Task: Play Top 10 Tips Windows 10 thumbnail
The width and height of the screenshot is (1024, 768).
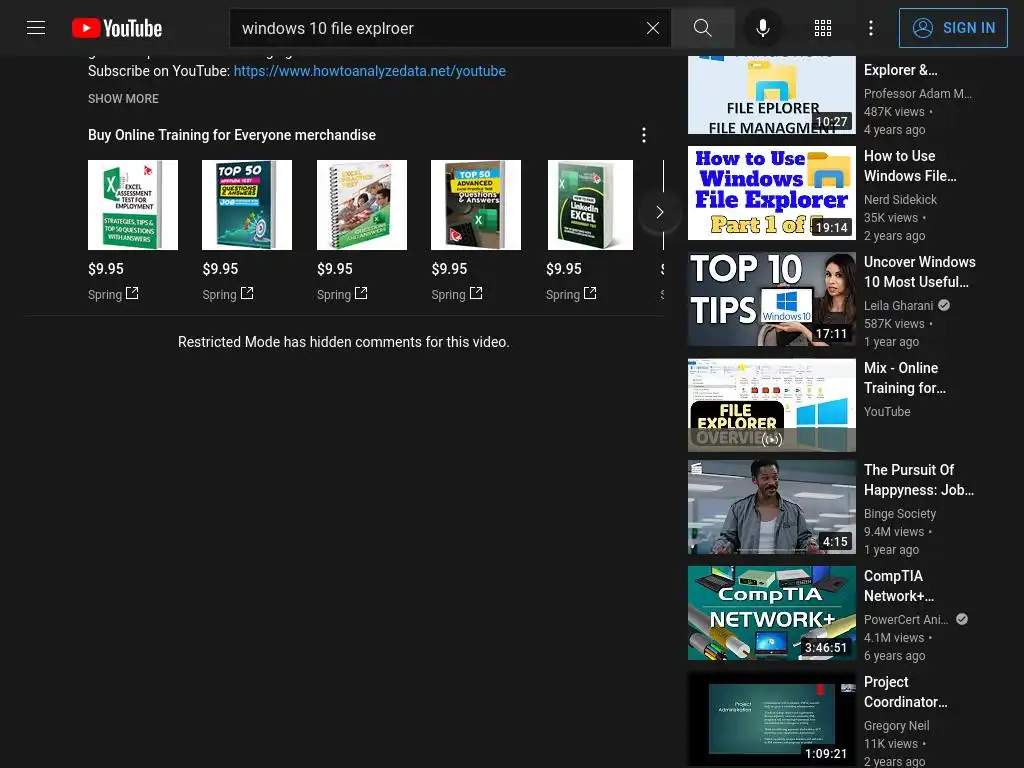Action: click(771, 299)
